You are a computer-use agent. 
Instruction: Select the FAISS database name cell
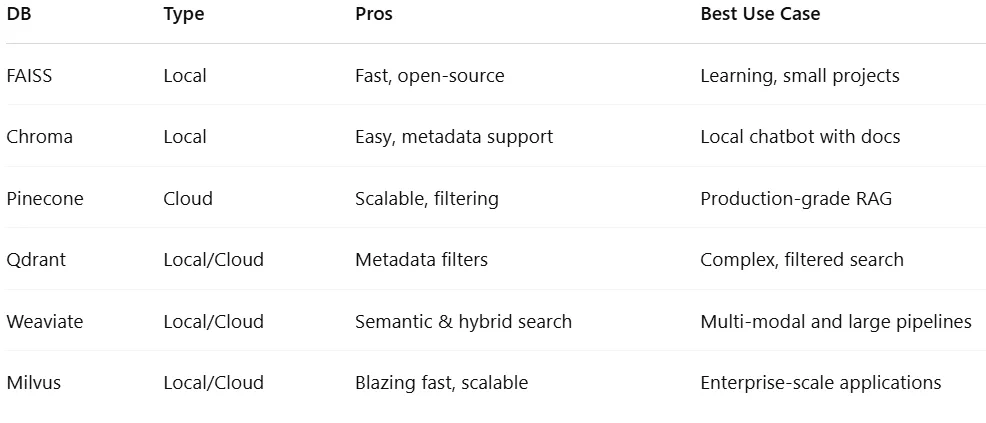pos(29,76)
